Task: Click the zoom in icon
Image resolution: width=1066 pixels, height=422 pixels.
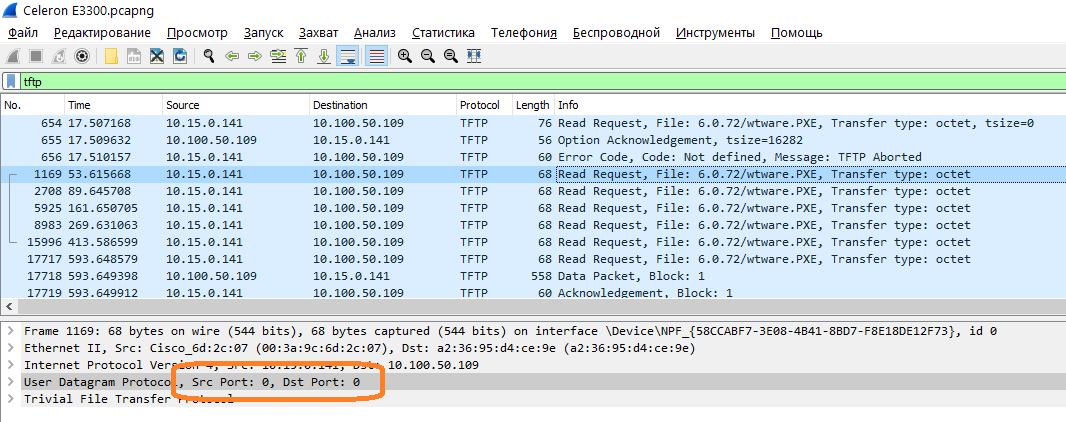Action: pos(404,56)
